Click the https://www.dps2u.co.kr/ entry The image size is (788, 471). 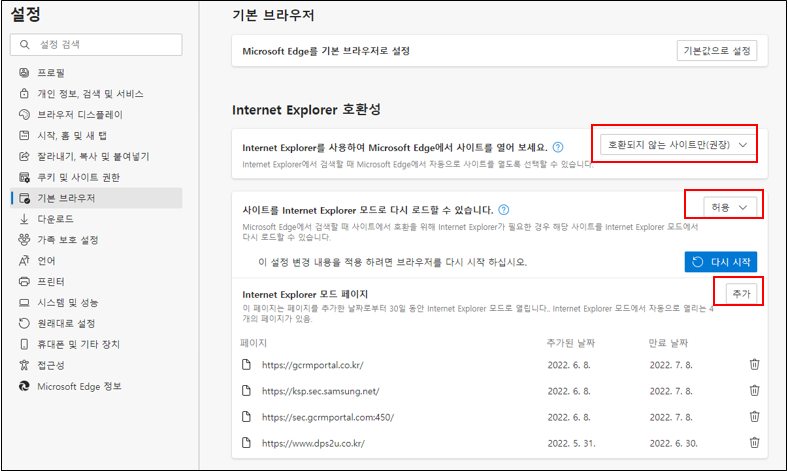(313, 443)
